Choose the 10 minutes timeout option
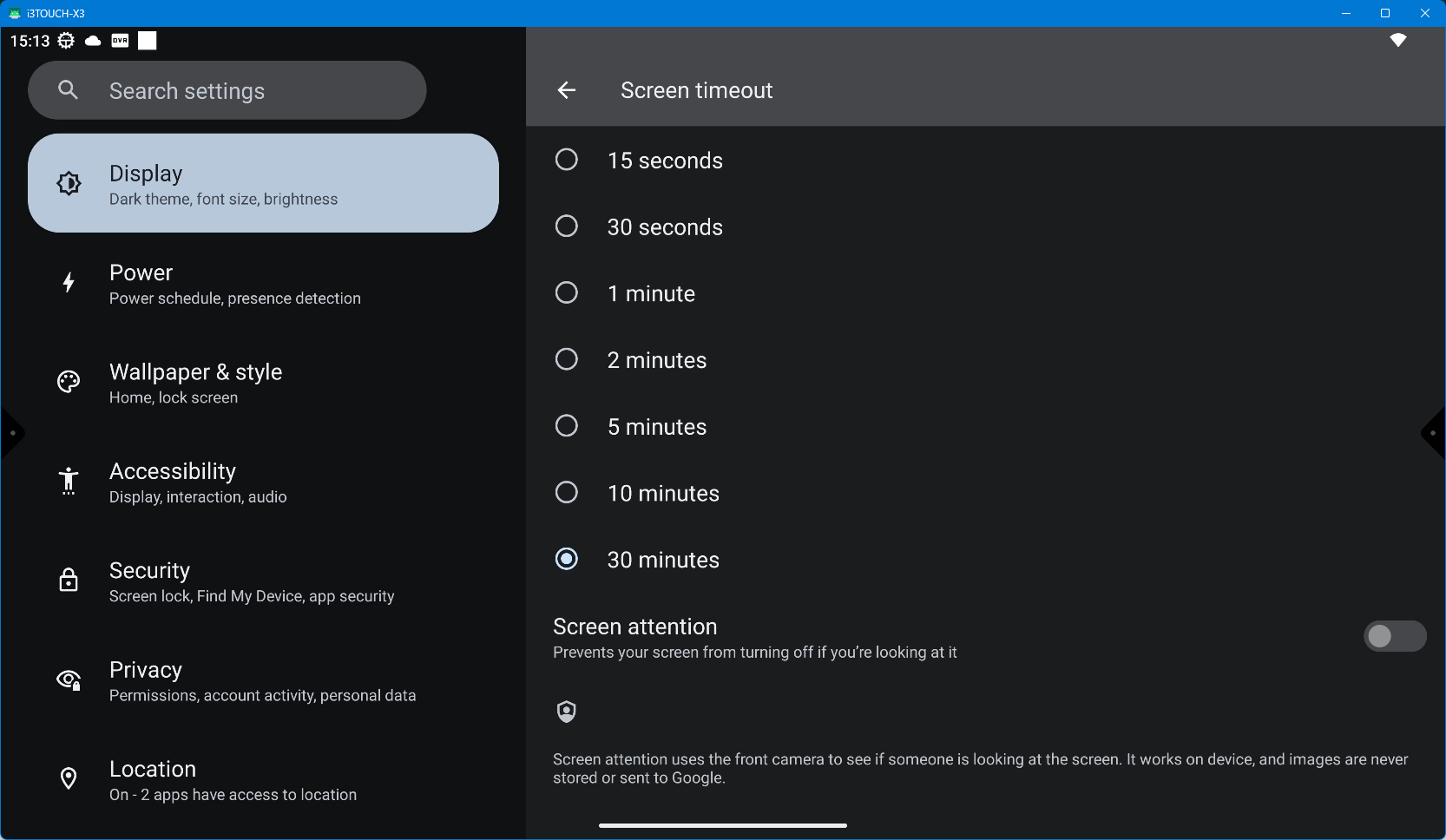 [x=567, y=493]
